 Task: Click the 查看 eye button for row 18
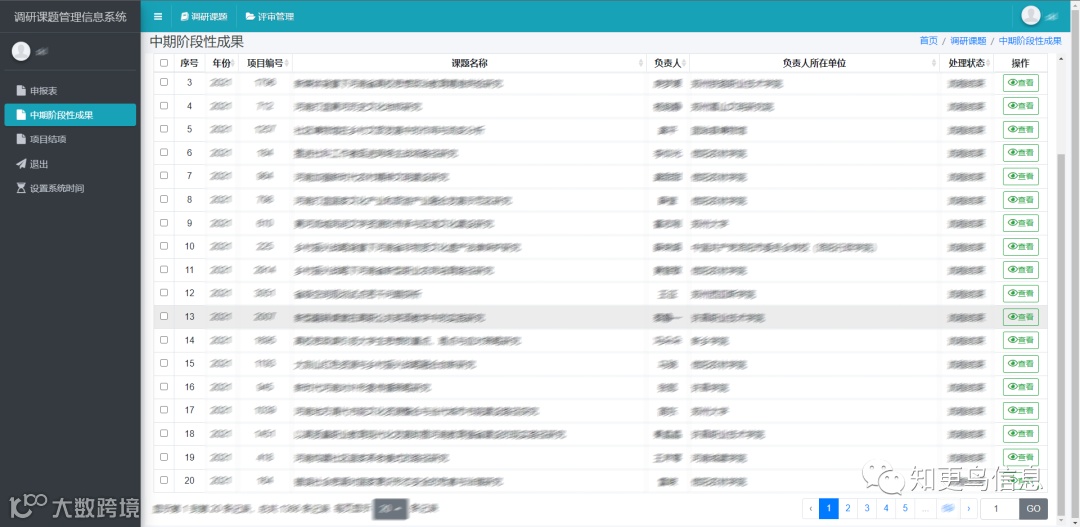(1021, 434)
